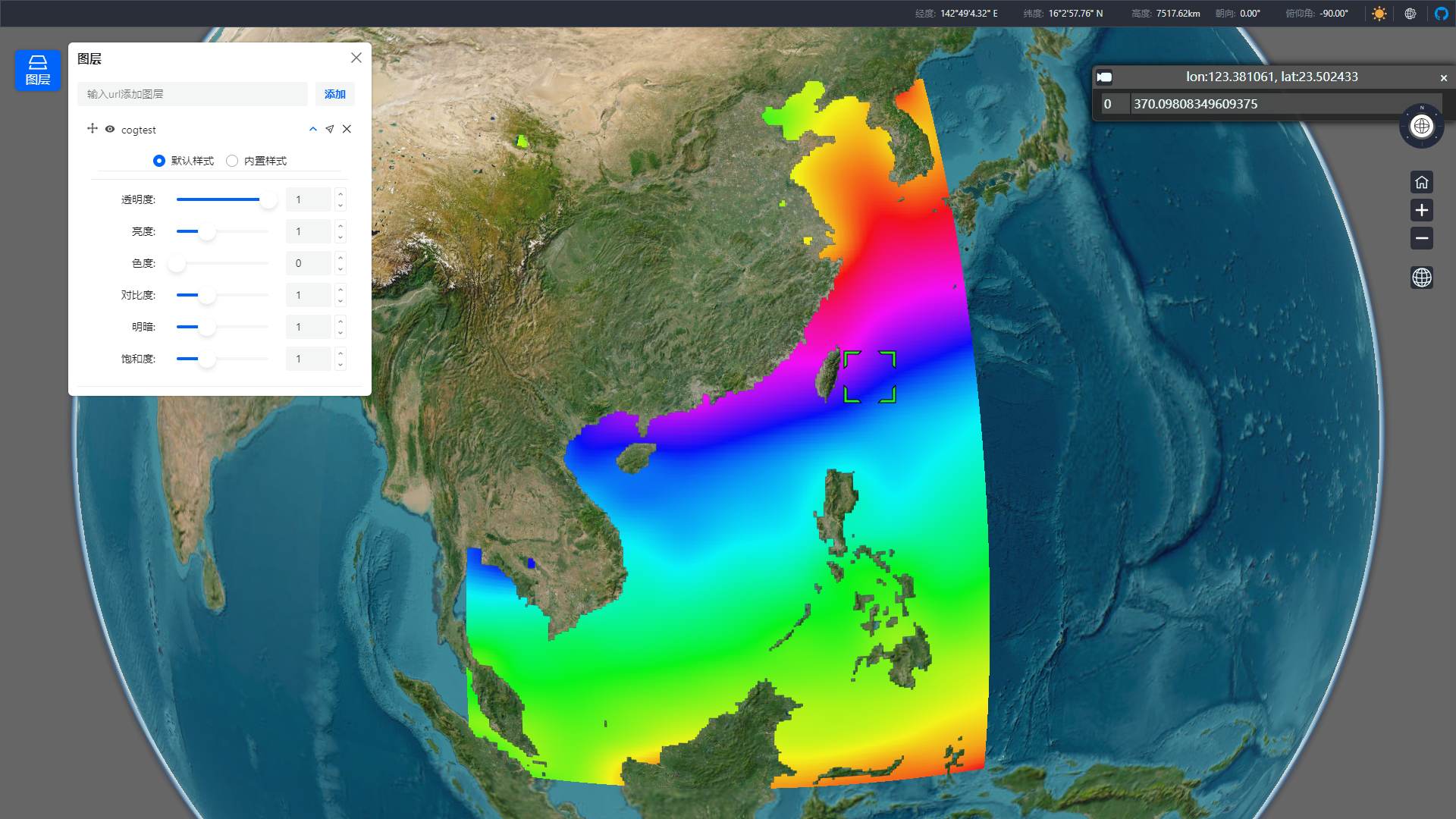Zoom in with the plus button
This screenshot has height=819, width=1456.
(x=1421, y=210)
